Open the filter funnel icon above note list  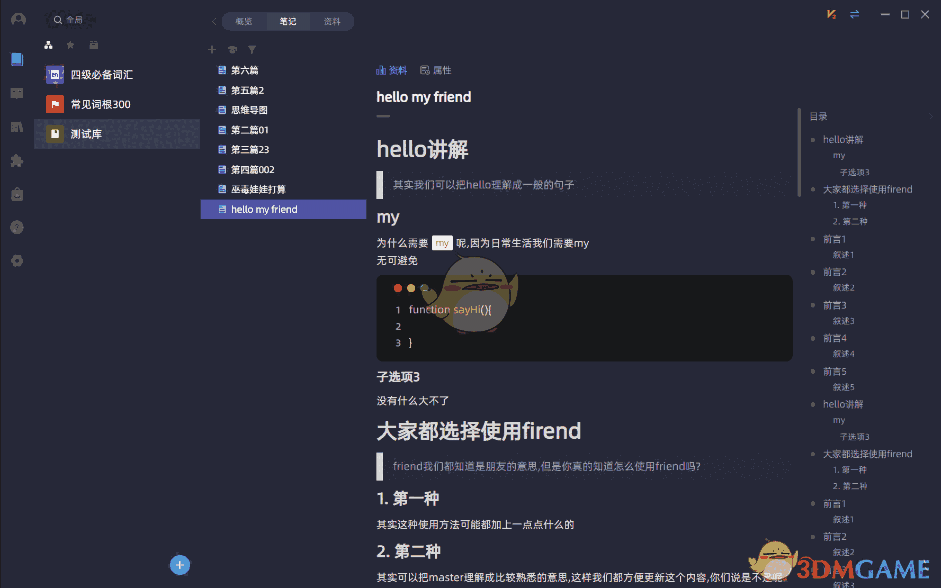[252, 49]
